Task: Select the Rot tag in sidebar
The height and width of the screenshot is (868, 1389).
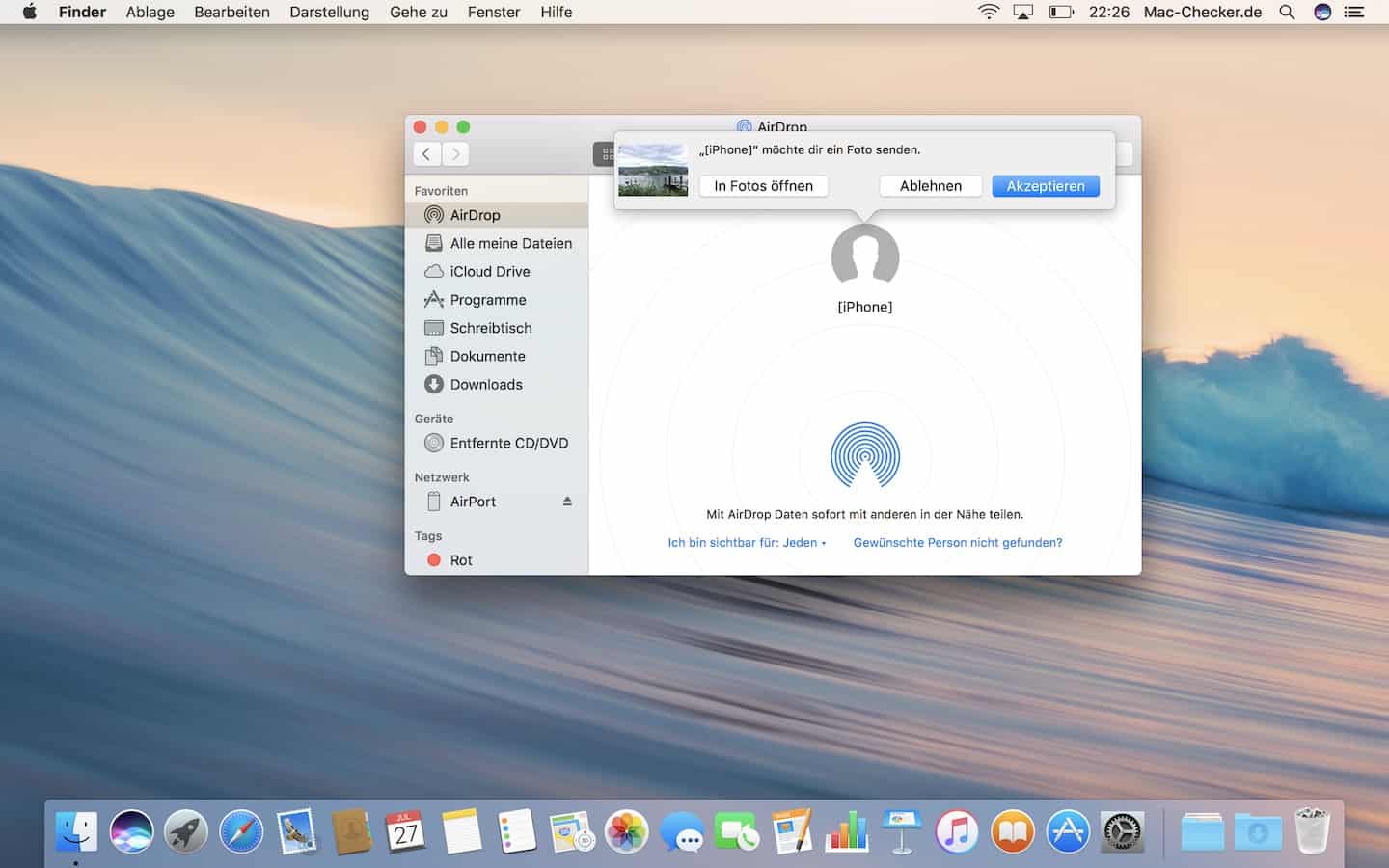Action: click(x=497, y=560)
